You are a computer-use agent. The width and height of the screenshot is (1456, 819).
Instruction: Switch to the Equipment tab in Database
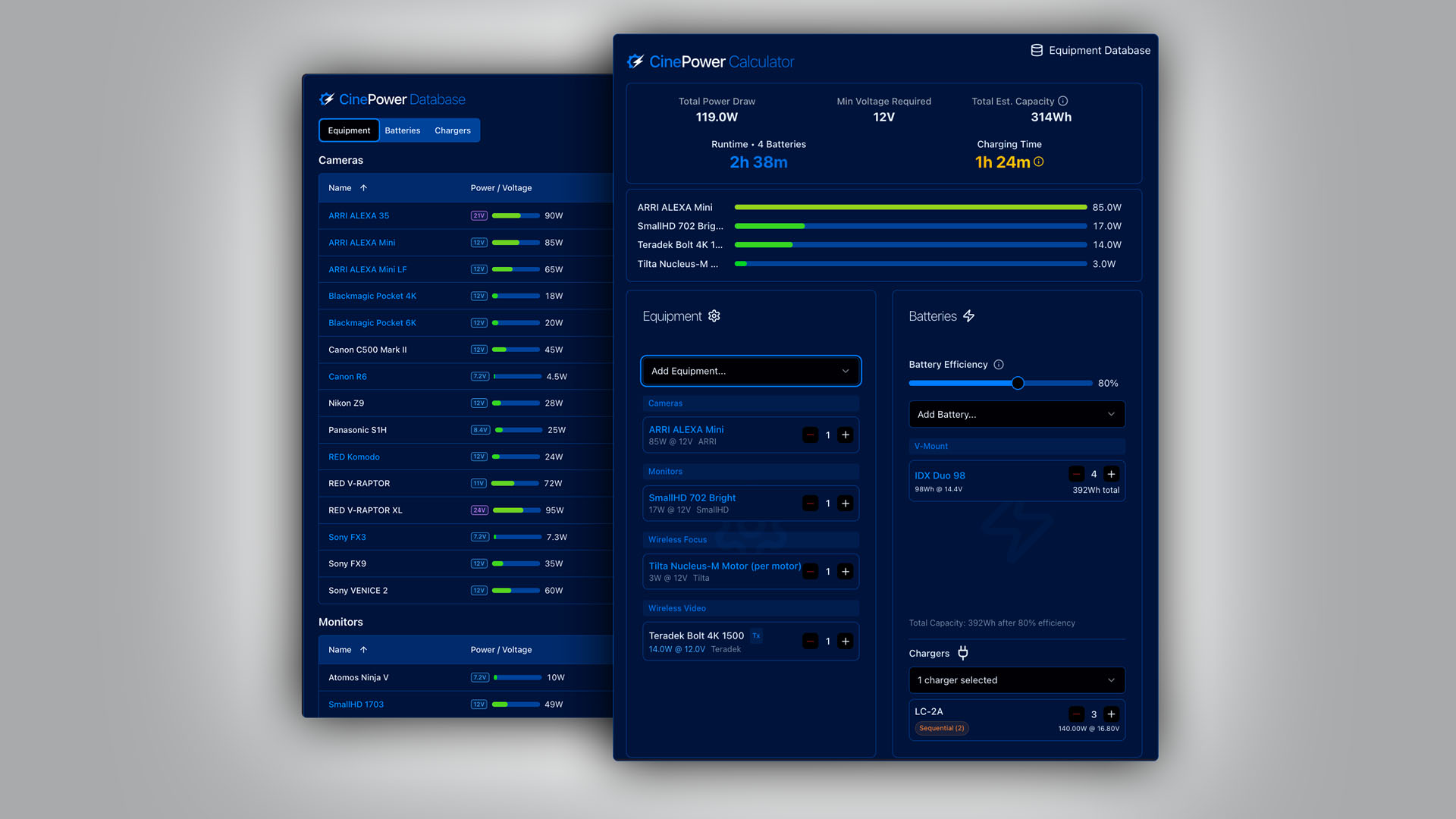point(349,130)
